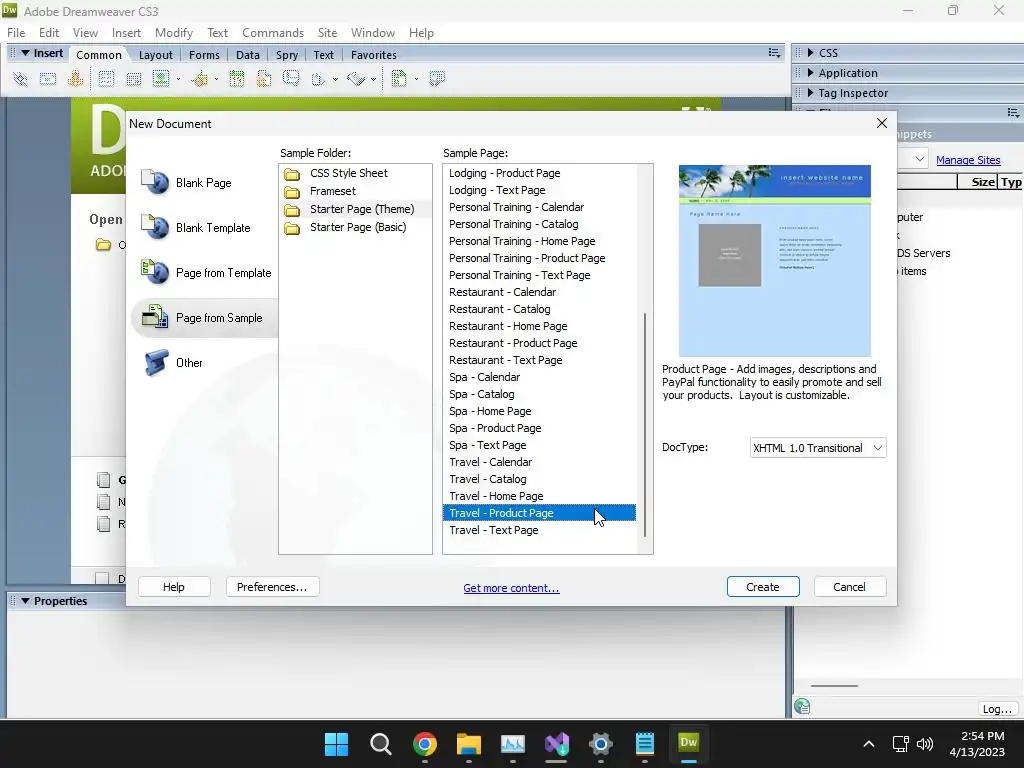
Task: Click the Images insert icon
Action: pyautogui.click(x=161, y=79)
